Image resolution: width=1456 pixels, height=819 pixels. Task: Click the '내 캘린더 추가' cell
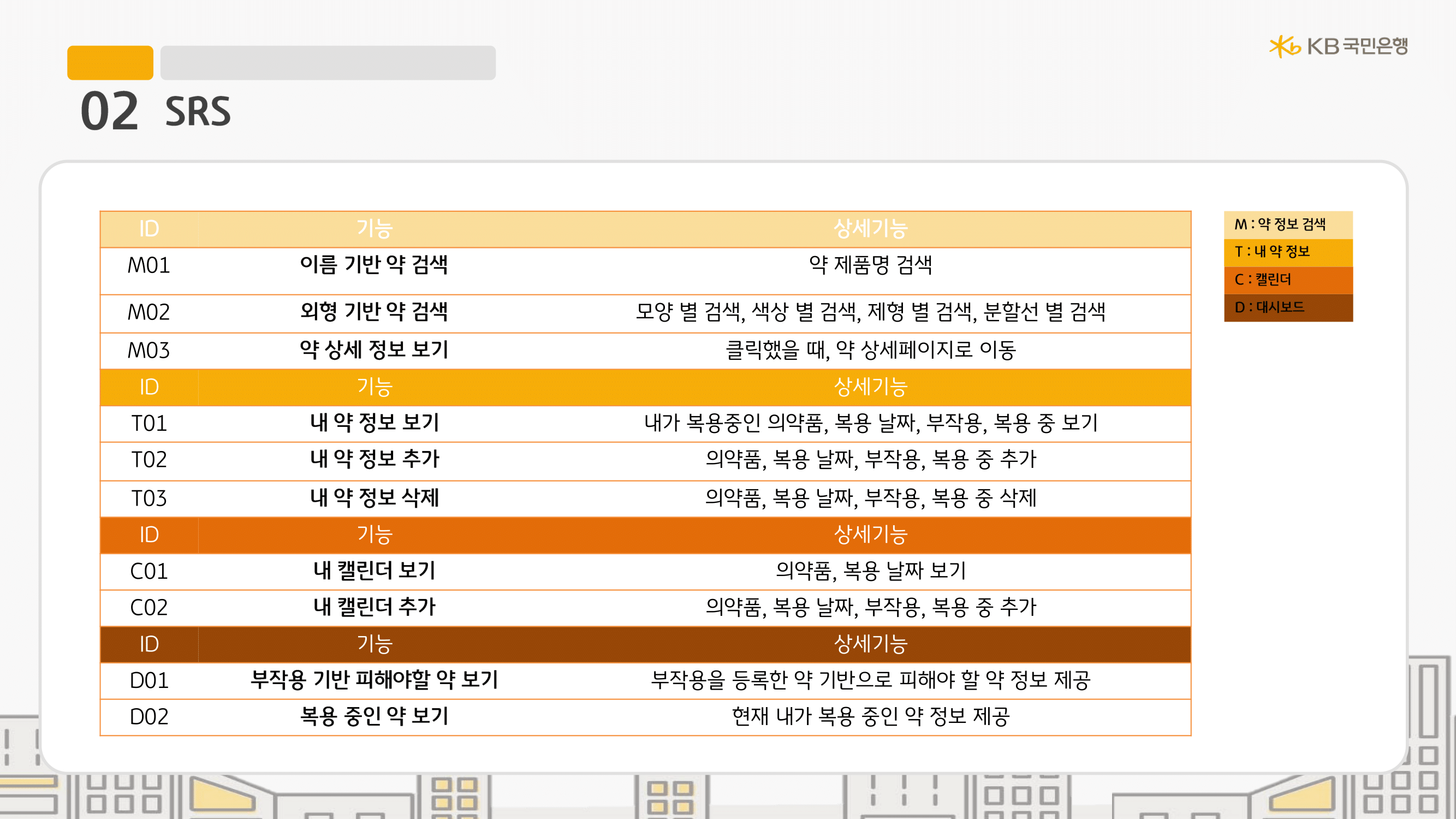[x=373, y=608]
